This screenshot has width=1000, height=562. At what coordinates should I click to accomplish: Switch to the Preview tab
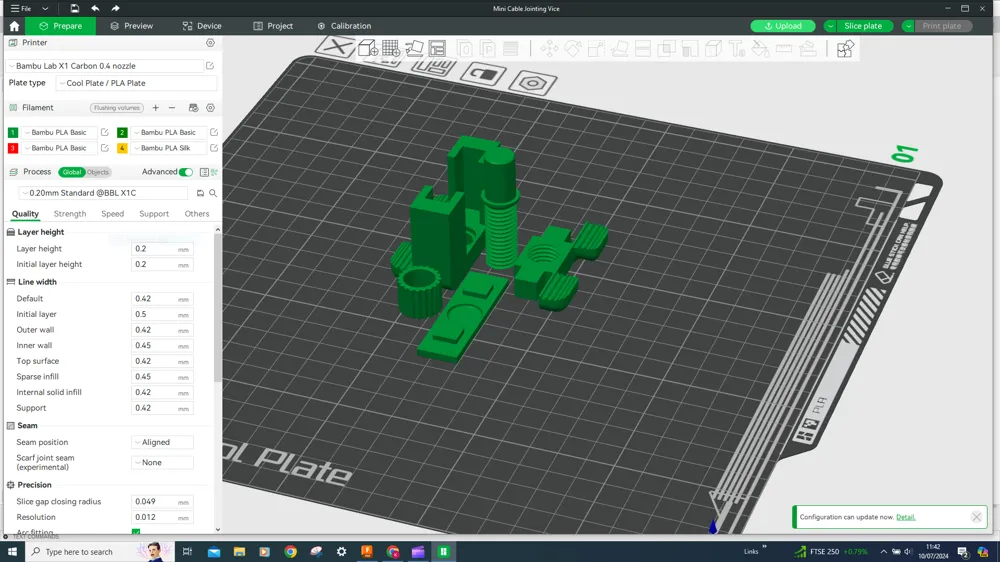tap(131, 26)
